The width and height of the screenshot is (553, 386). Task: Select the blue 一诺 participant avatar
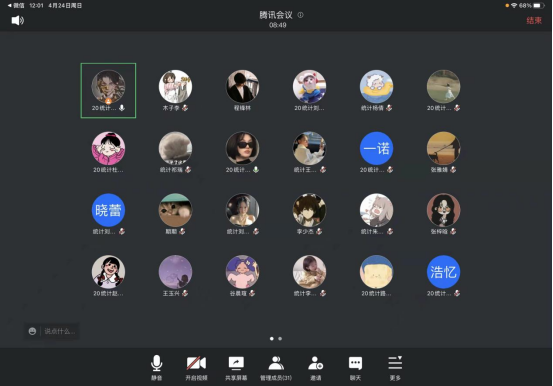coord(376,148)
